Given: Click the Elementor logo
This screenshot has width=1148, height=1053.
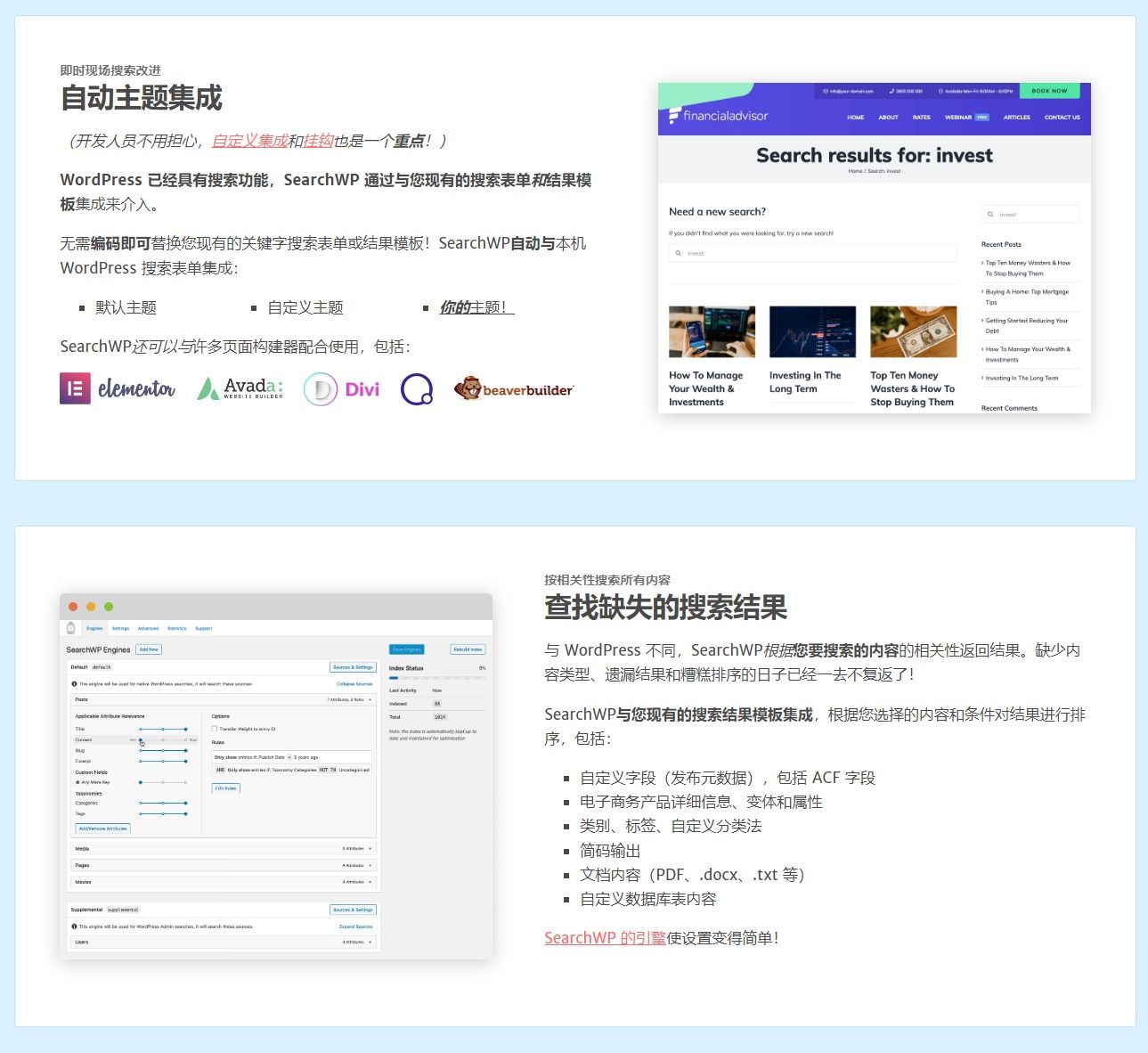Looking at the screenshot, I should coord(118,388).
